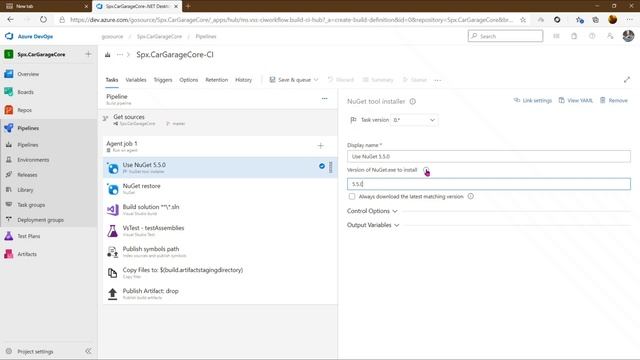The height and width of the screenshot is (360, 640).
Task: Click the browser refresh button
Action: (x=43, y=19)
